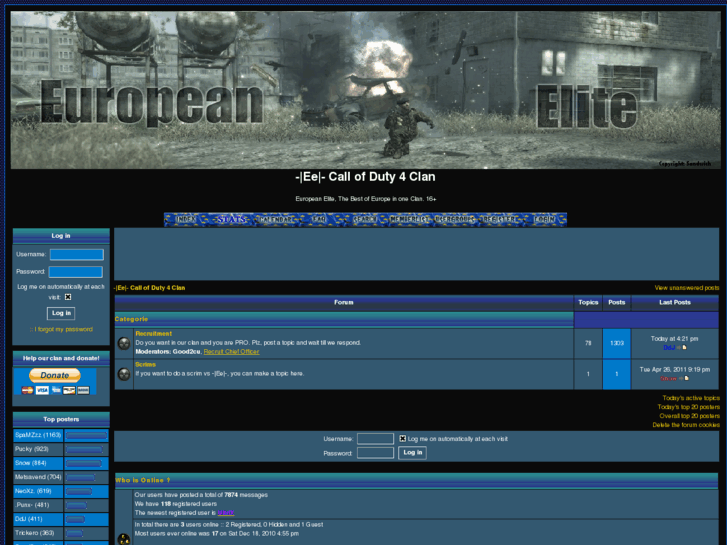Open Overall top 20 posters

(x=689, y=416)
